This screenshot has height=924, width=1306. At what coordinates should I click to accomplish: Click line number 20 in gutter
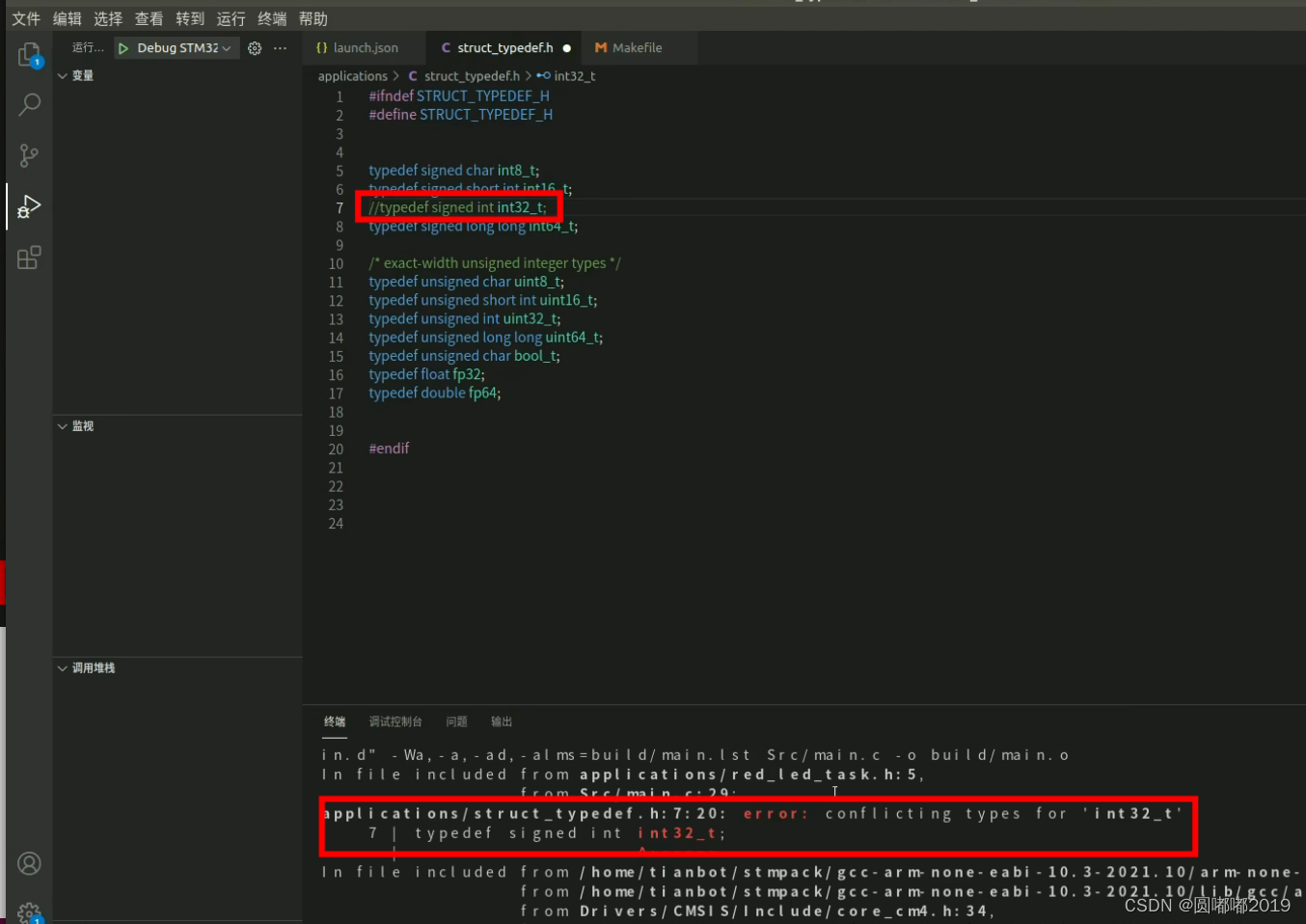pyautogui.click(x=335, y=449)
